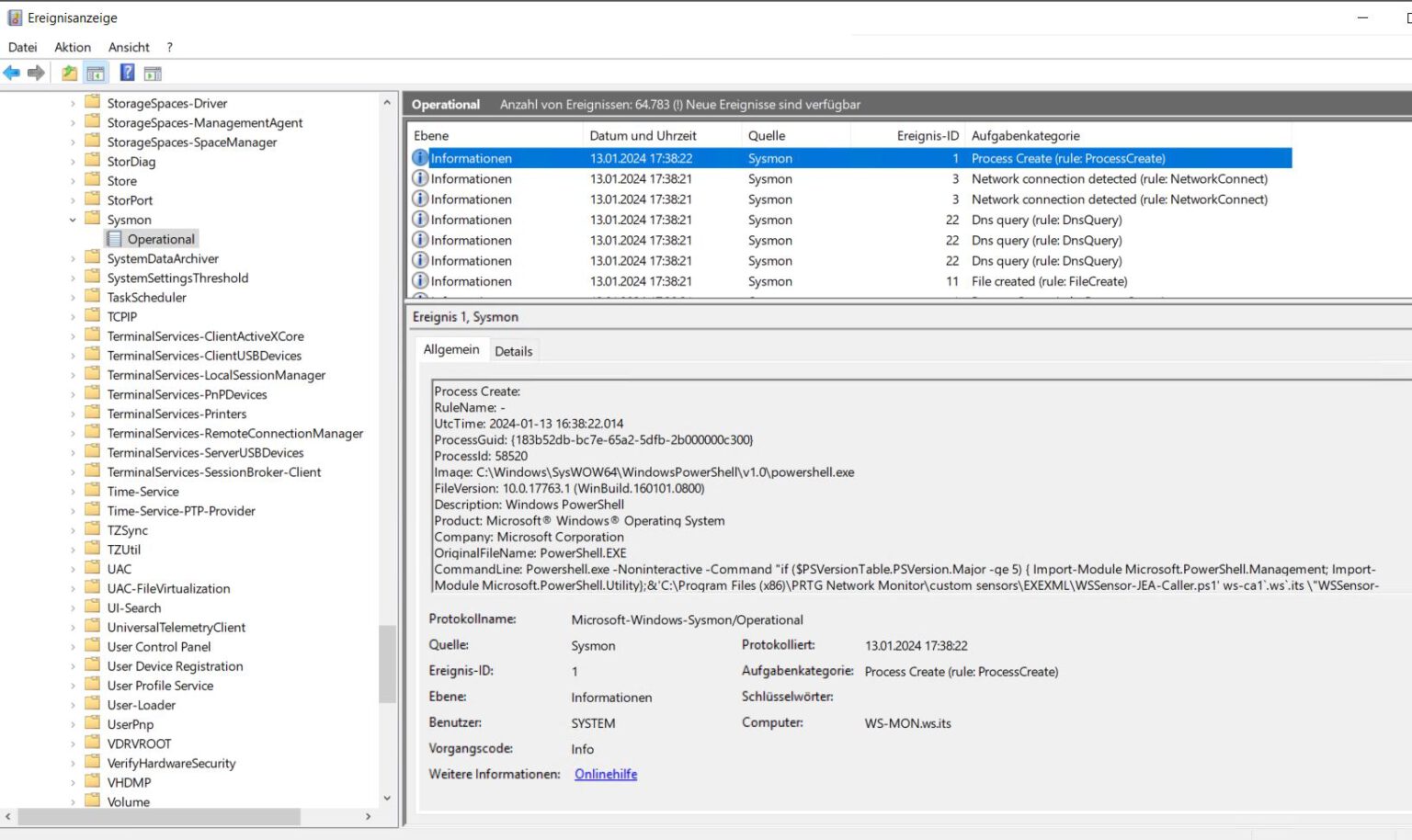Toggle the action pane with the rightmost toolbar icon
Viewport: 1412px width, 840px height.
(x=153, y=73)
